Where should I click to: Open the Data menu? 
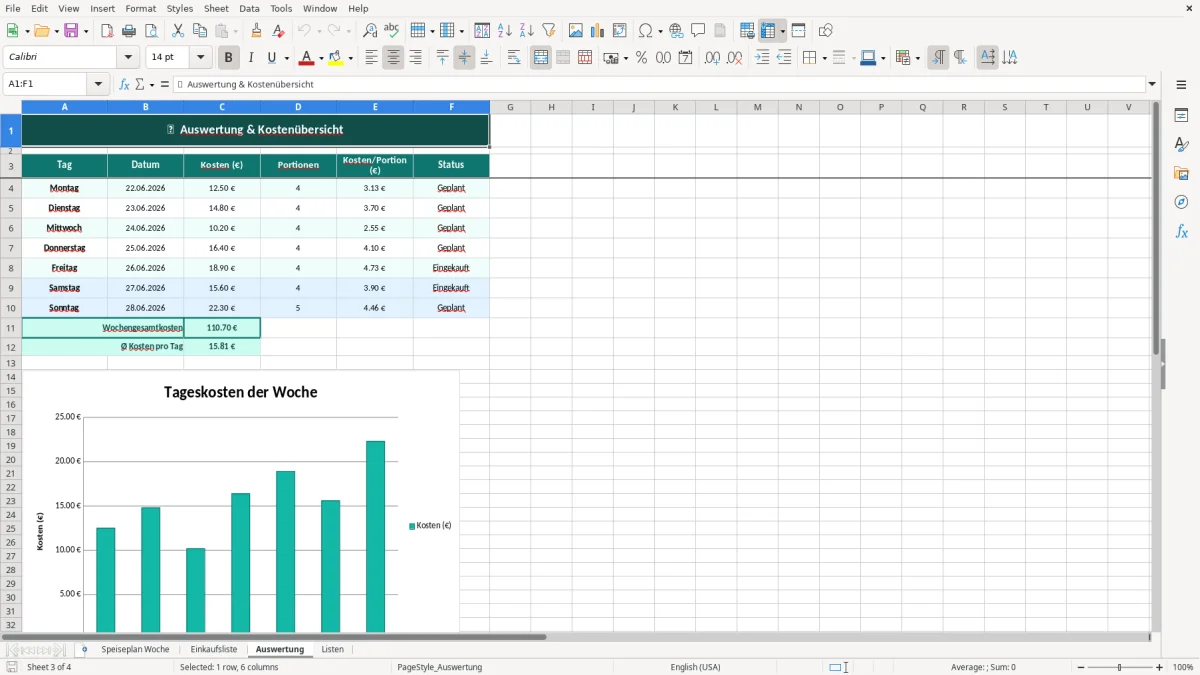pos(249,8)
